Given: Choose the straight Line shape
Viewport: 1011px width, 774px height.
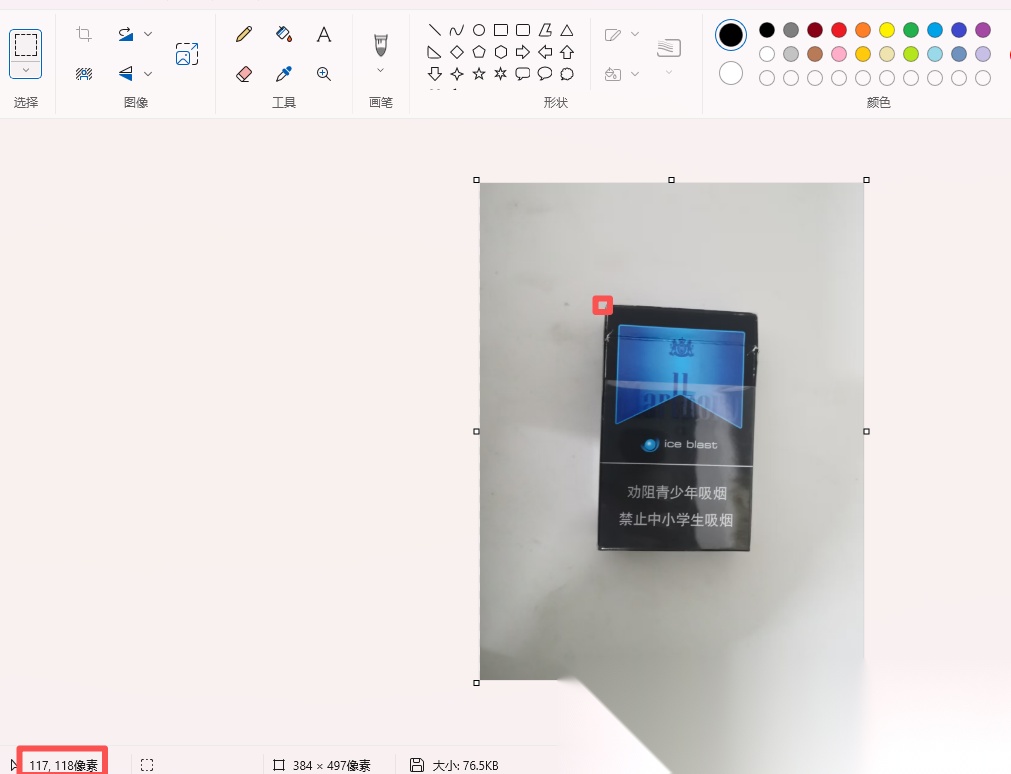Looking at the screenshot, I should click(435, 30).
